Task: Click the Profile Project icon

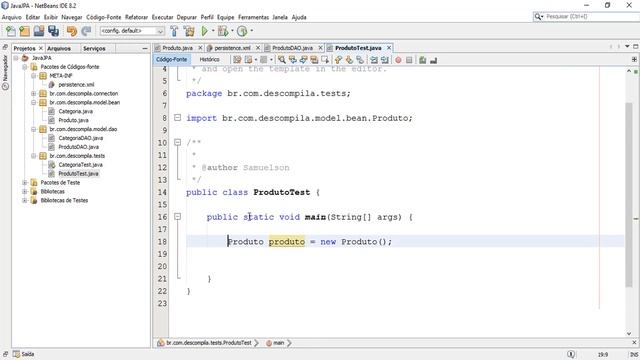Action: pyautogui.click(x=242, y=31)
